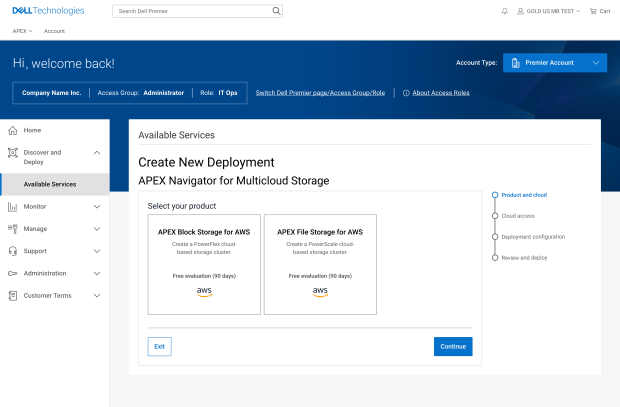This screenshot has height=407, width=620.
Task: Select the Review and deploy step marker
Action: pyautogui.click(x=495, y=258)
